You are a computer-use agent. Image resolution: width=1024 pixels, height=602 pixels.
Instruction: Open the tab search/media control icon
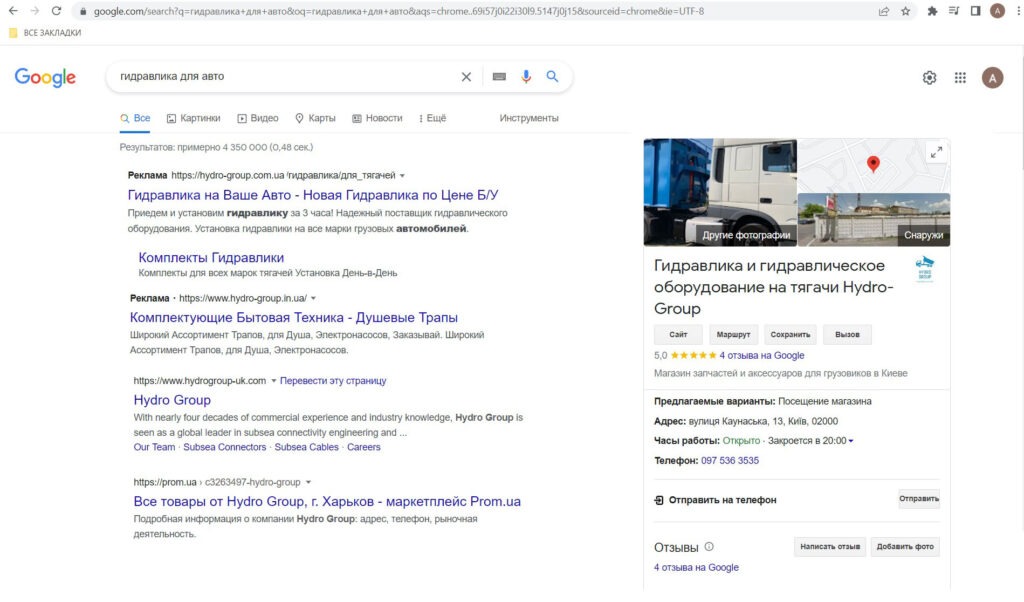tap(954, 11)
